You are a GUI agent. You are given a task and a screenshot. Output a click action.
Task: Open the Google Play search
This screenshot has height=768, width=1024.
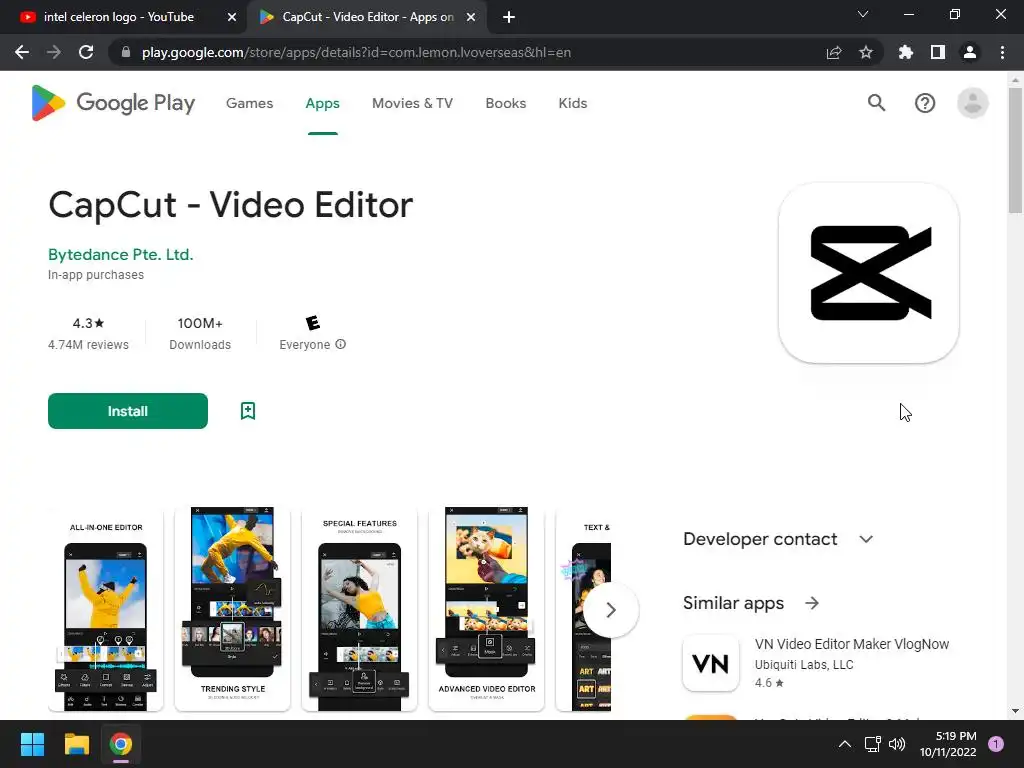[x=876, y=103]
